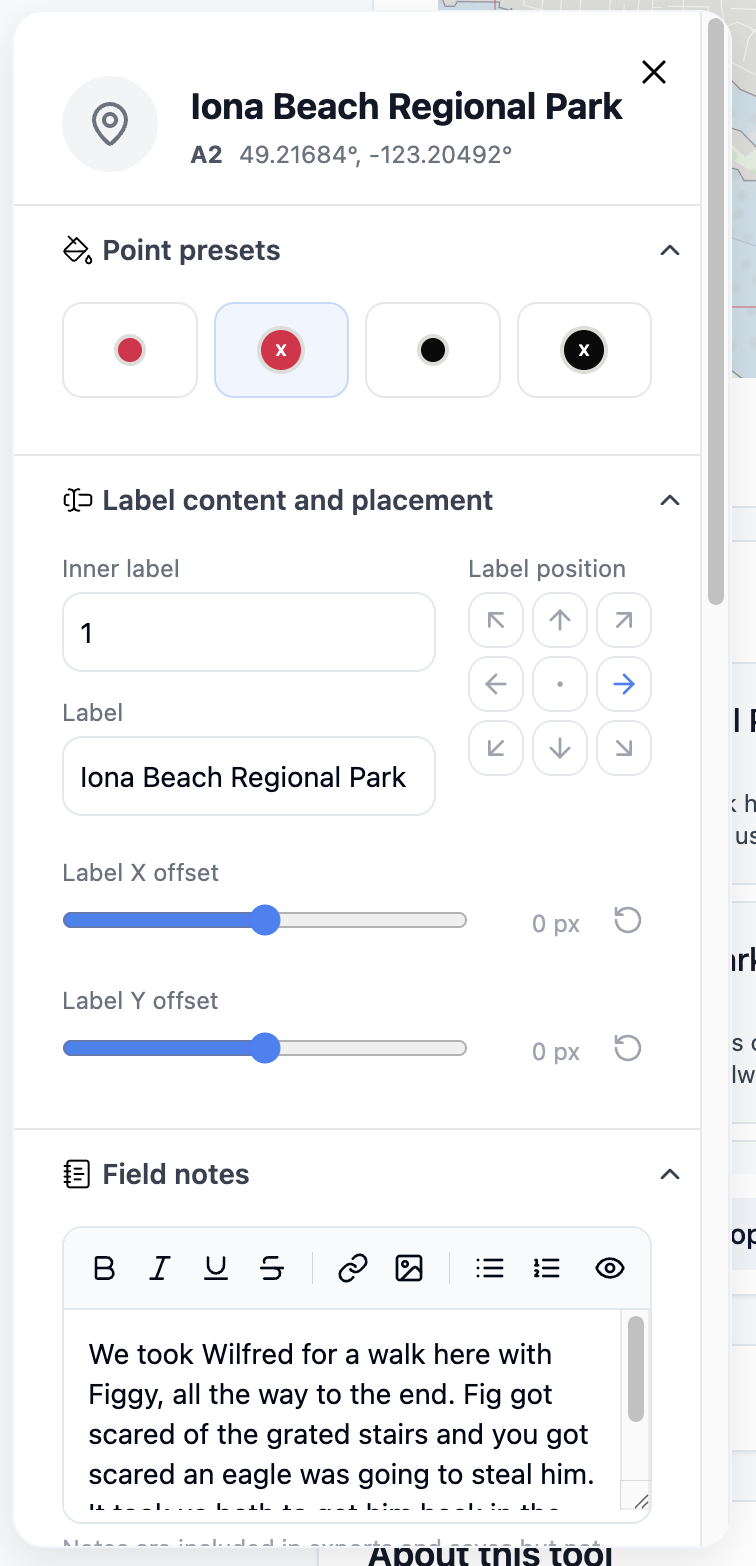Click the coordinates text 49.21684°, -123.20492°
Viewport: 756px width, 1566px height.
pos(376,155)
